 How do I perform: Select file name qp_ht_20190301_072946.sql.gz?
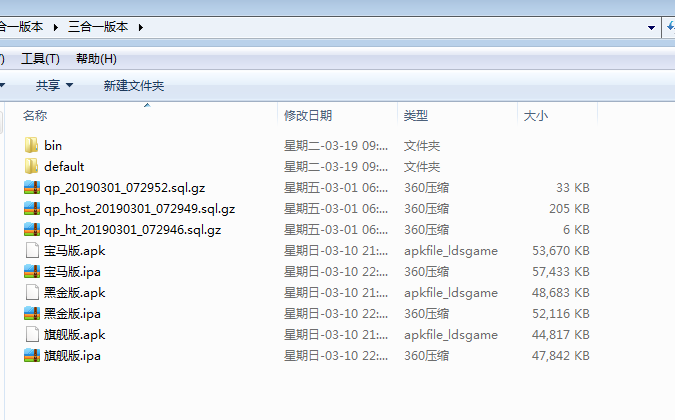click(133, 230)
